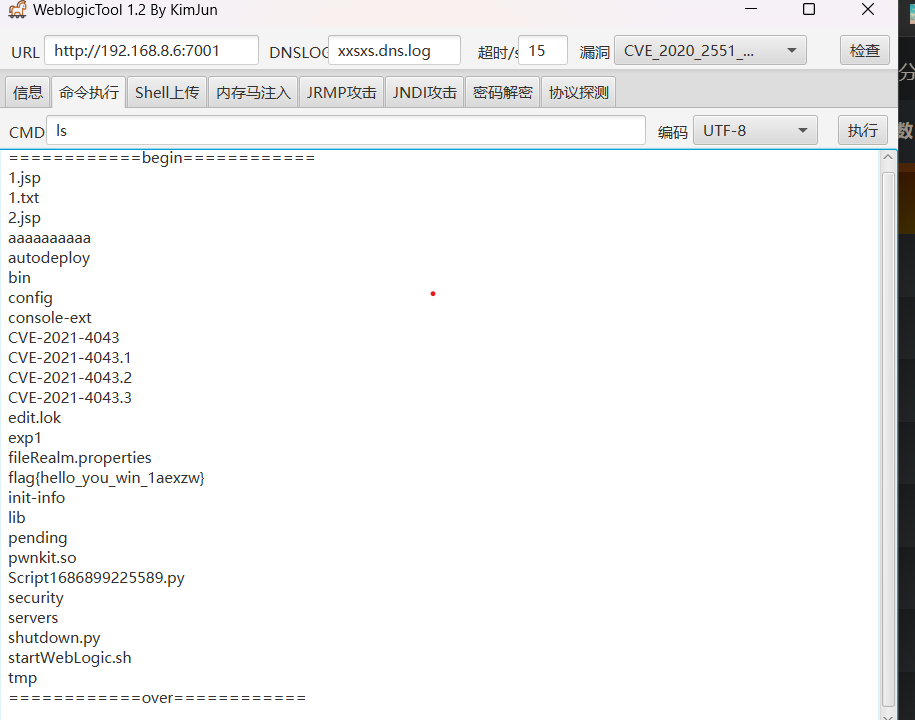Screen dimensions: 915x720
Task: Minimize the WeblogicTool window
Action: tap(751, 9)
